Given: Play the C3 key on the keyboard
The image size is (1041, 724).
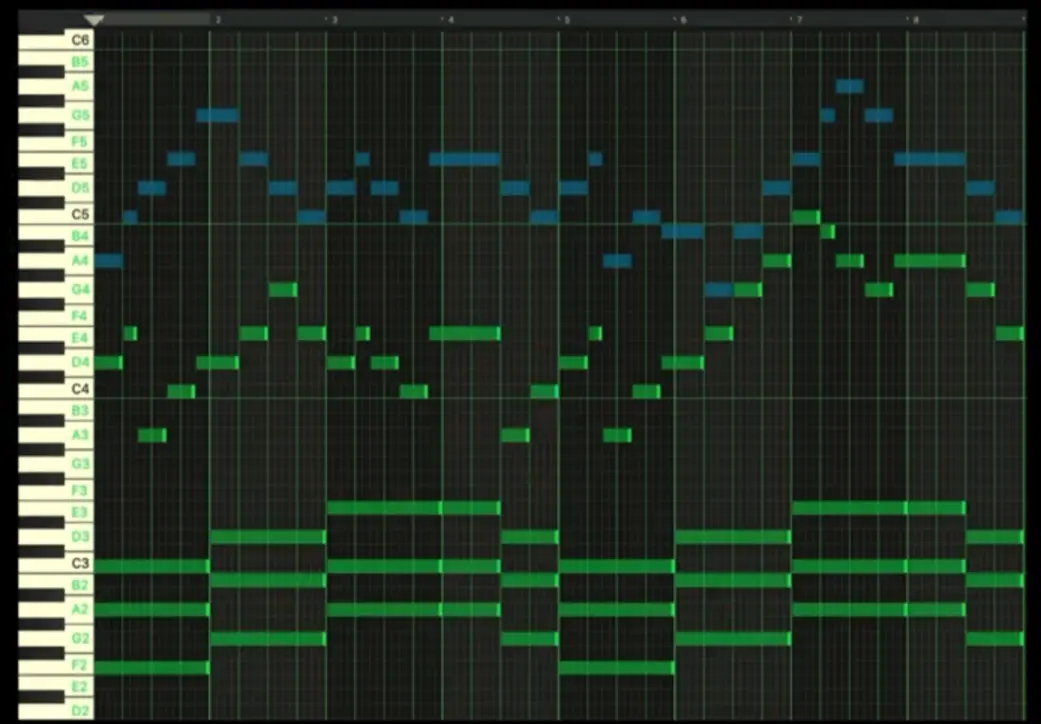Looking at the screenshot, I should pyautogui.click(x=55, y=565).
